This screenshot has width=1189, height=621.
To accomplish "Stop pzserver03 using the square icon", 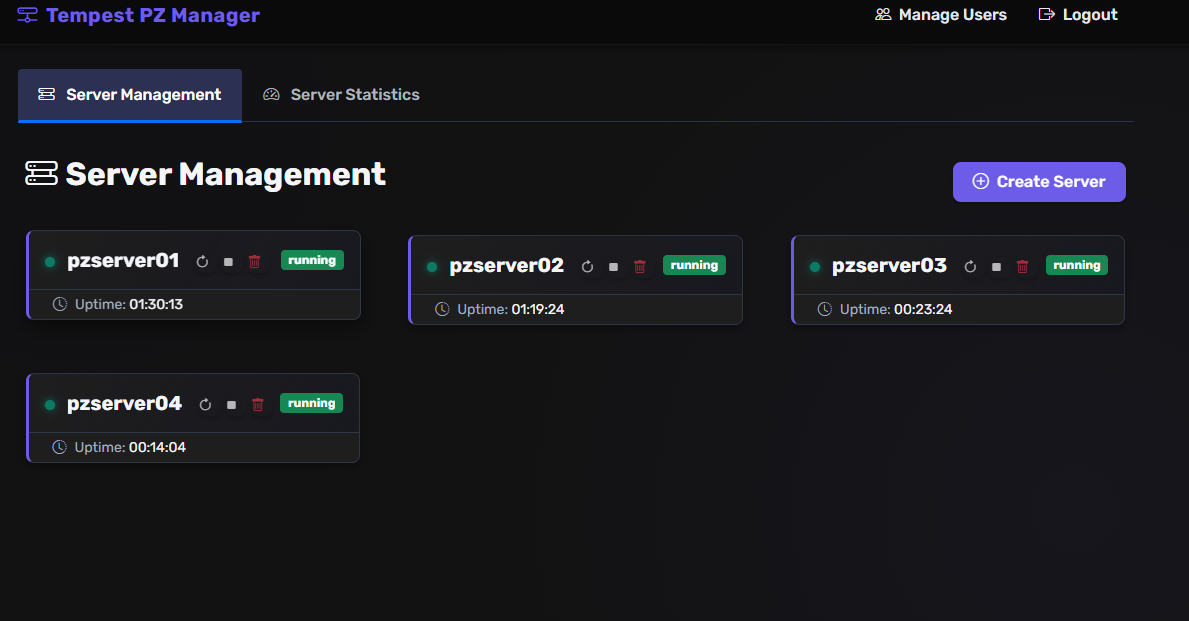I will point(996,267).
